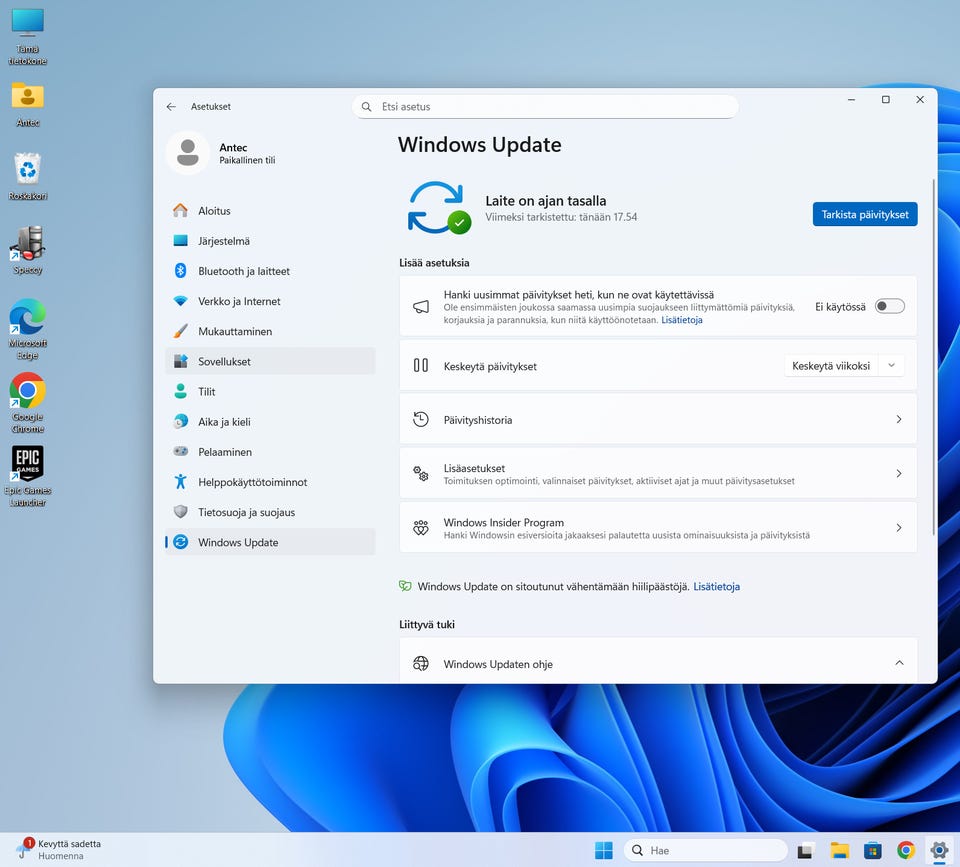Click the Antec user profile avatar
This screenshot has width=960, height=867.
(187, 153)
